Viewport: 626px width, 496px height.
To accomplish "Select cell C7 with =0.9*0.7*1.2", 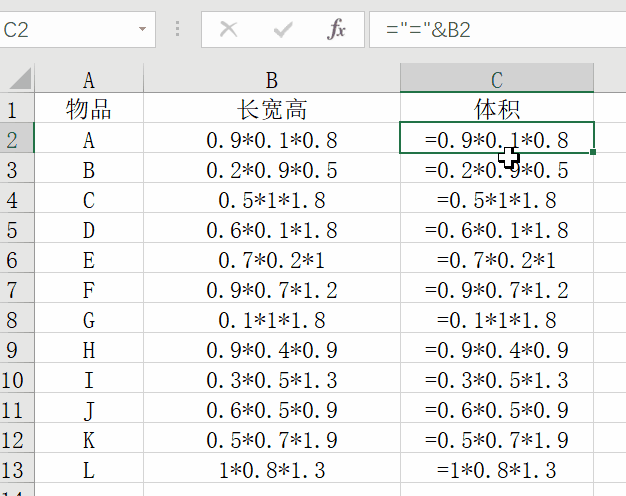I will (497, 288).
